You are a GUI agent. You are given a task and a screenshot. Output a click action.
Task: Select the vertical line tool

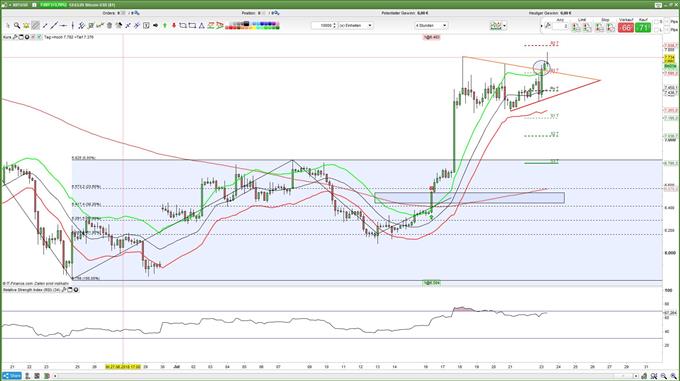pyautogui.click(x=73, y=26)
